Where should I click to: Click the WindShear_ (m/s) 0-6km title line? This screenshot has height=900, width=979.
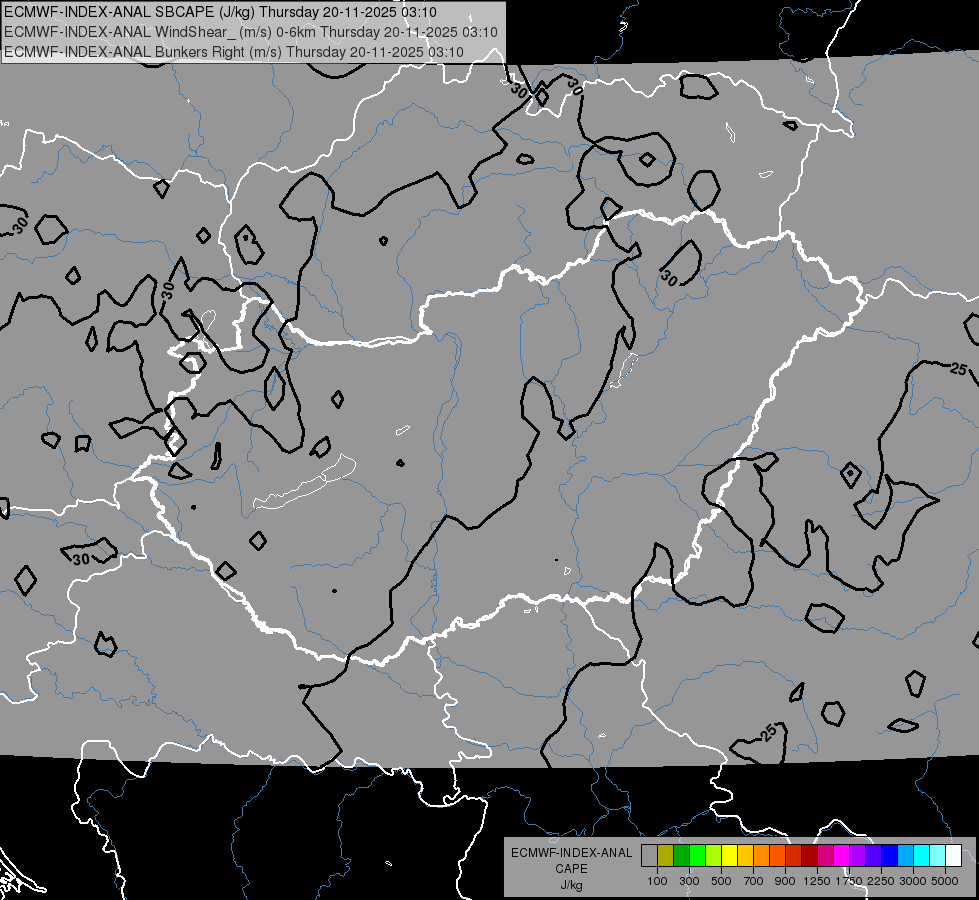tap(251, 32)
